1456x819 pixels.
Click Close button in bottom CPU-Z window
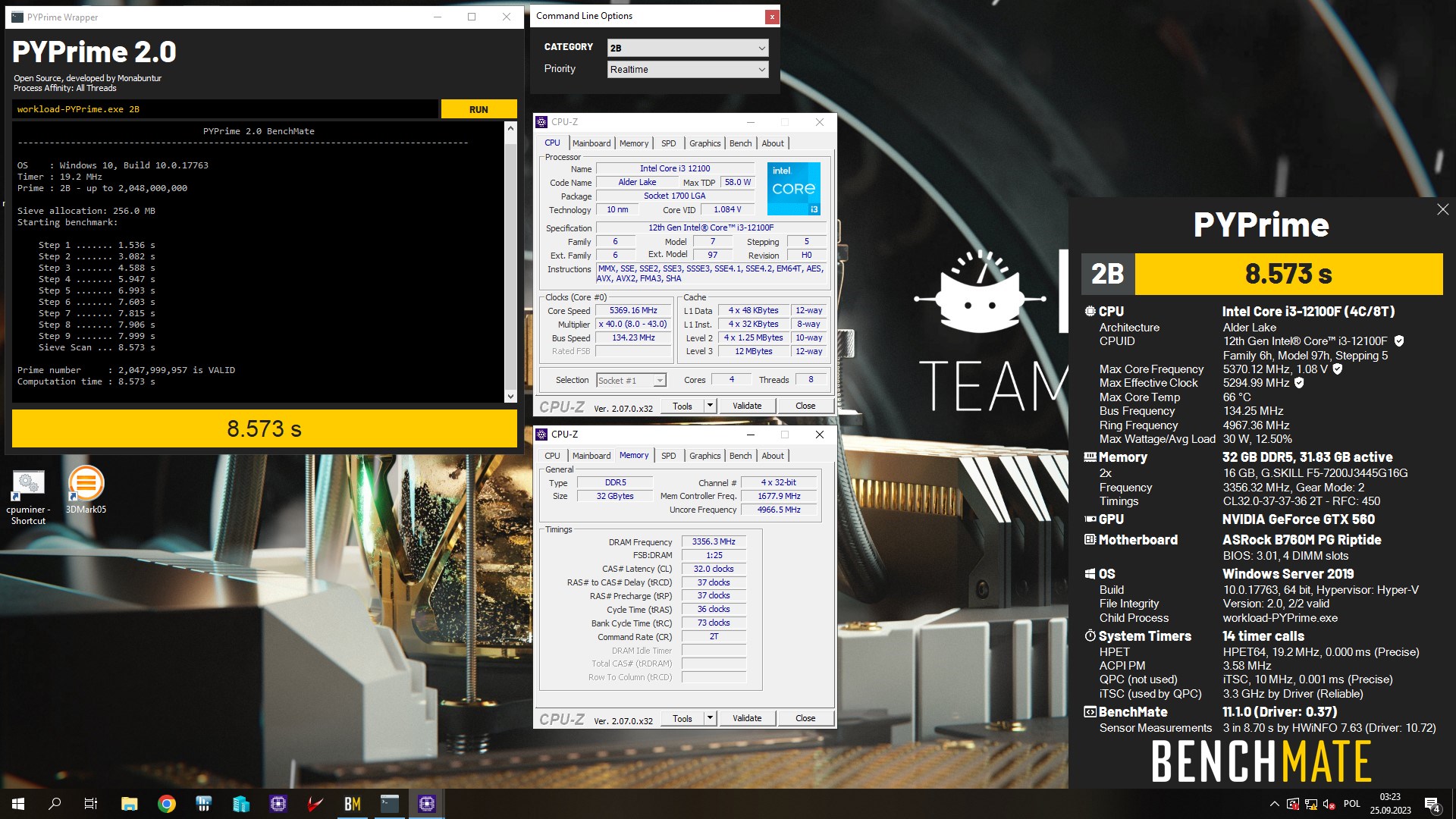[805, 718]
